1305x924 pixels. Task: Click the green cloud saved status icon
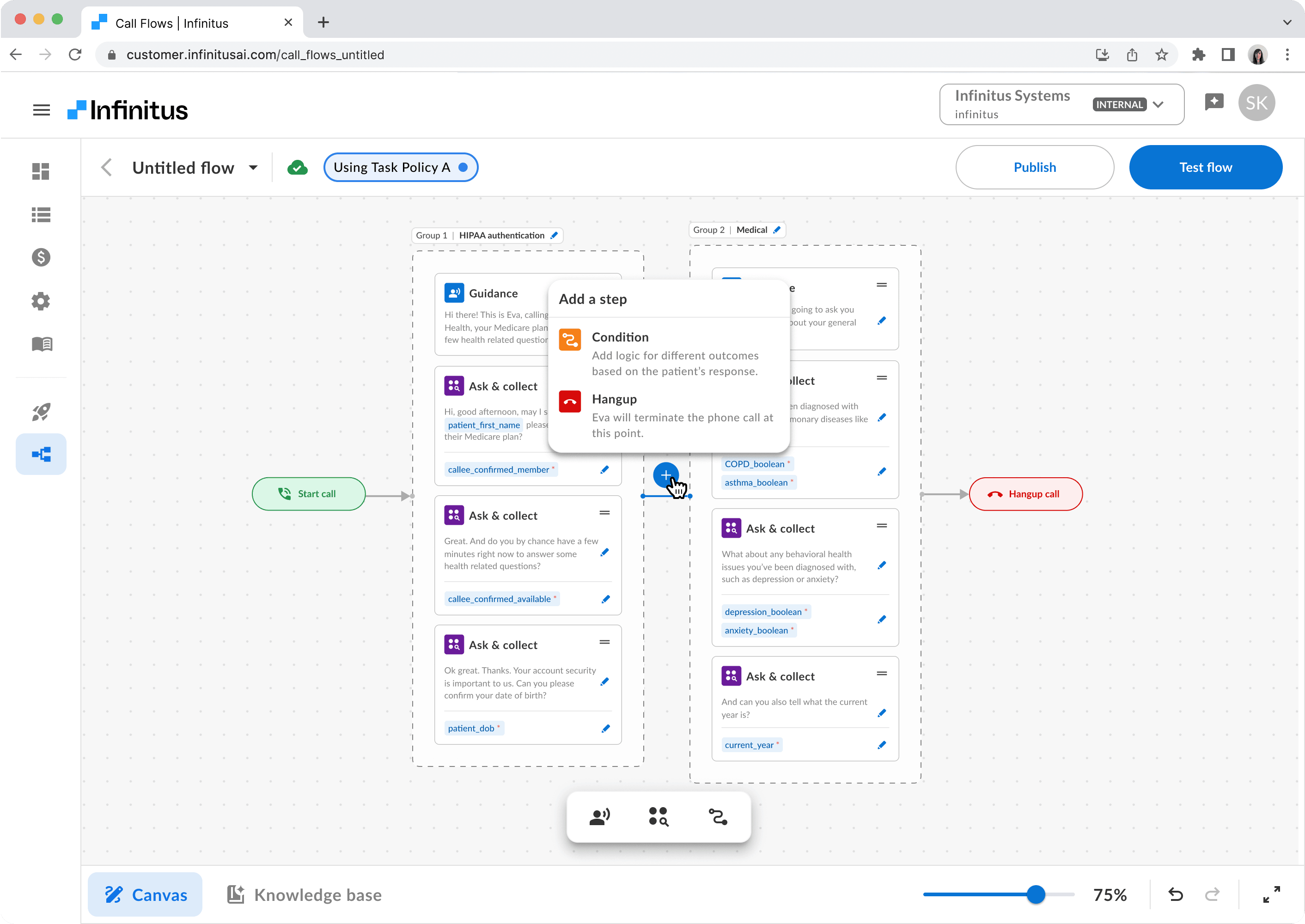[297, 167]
